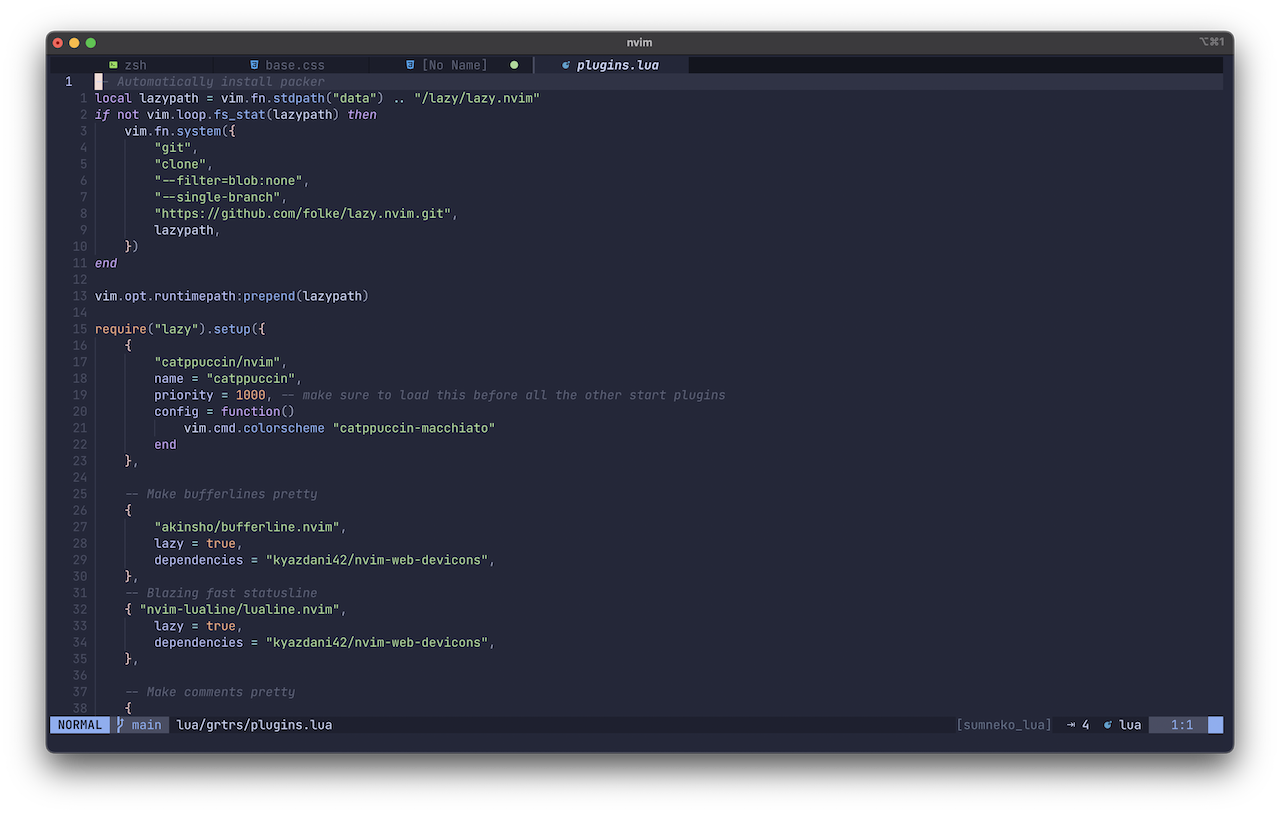This screenshot has width=1280, height=814.
Task: Click the git branch icon in the statusline
Action: 120,725
